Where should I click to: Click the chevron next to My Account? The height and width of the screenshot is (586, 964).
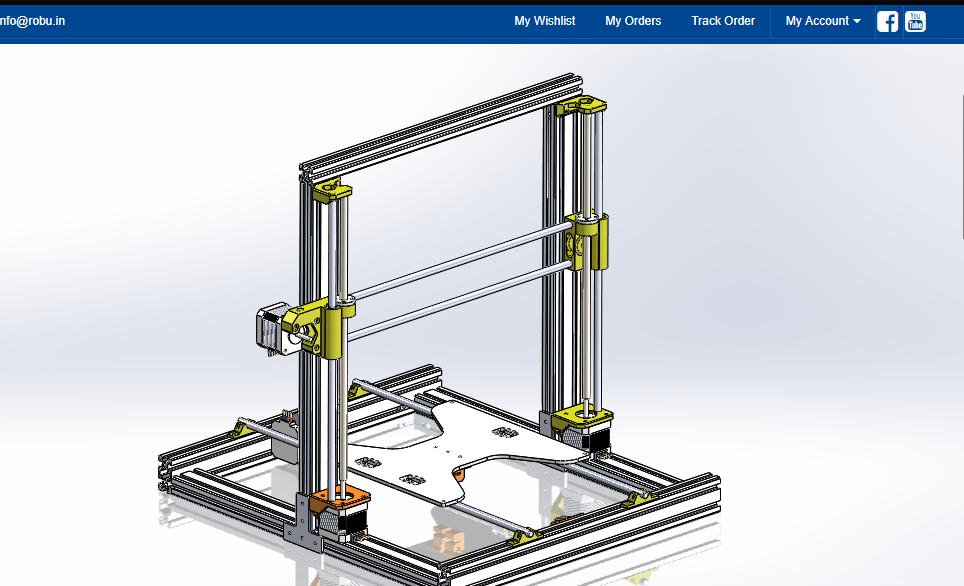point(856,21)
